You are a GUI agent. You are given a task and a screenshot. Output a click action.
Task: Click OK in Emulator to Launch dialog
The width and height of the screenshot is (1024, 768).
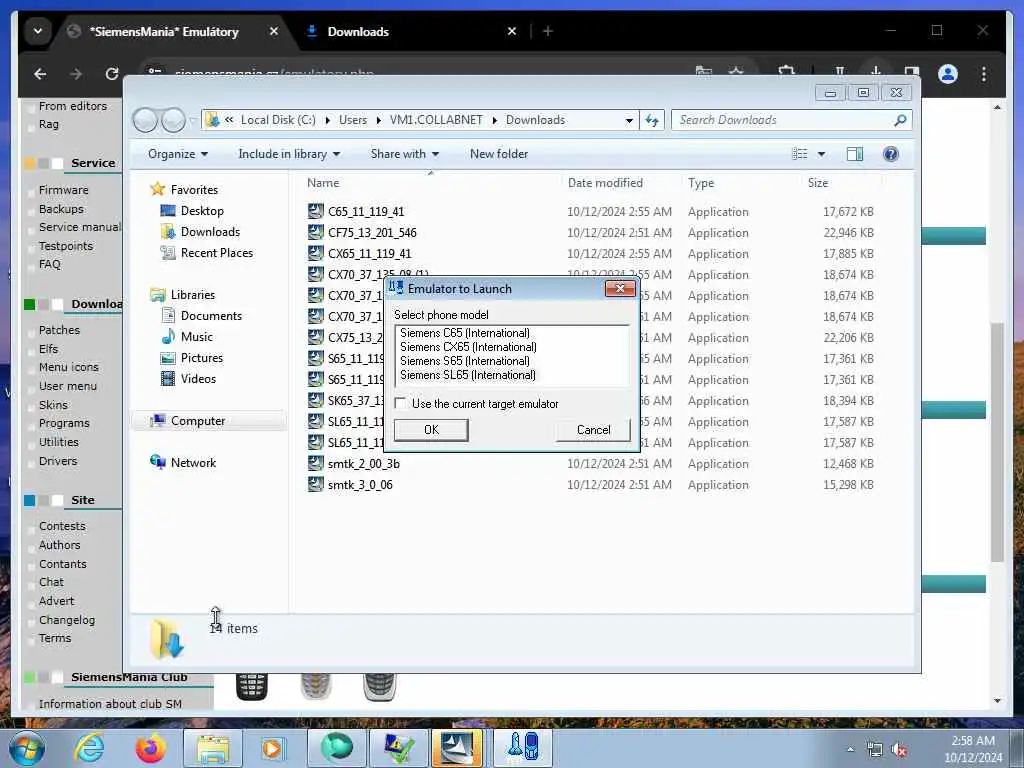coord(431,430)
